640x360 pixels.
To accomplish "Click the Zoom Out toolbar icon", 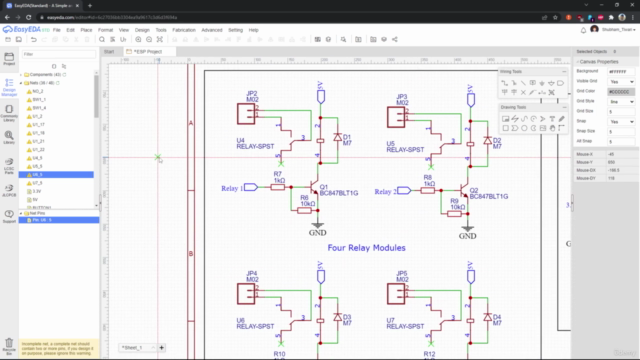I will point(149,40).
